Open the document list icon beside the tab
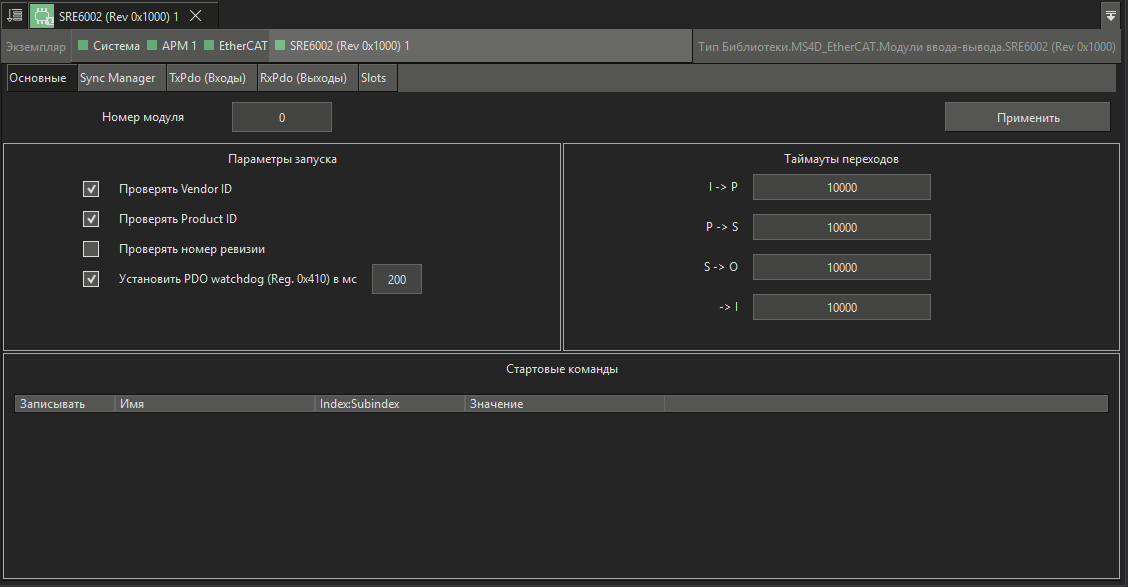Screen dimensions: 1128x587 tap(14, 15)
